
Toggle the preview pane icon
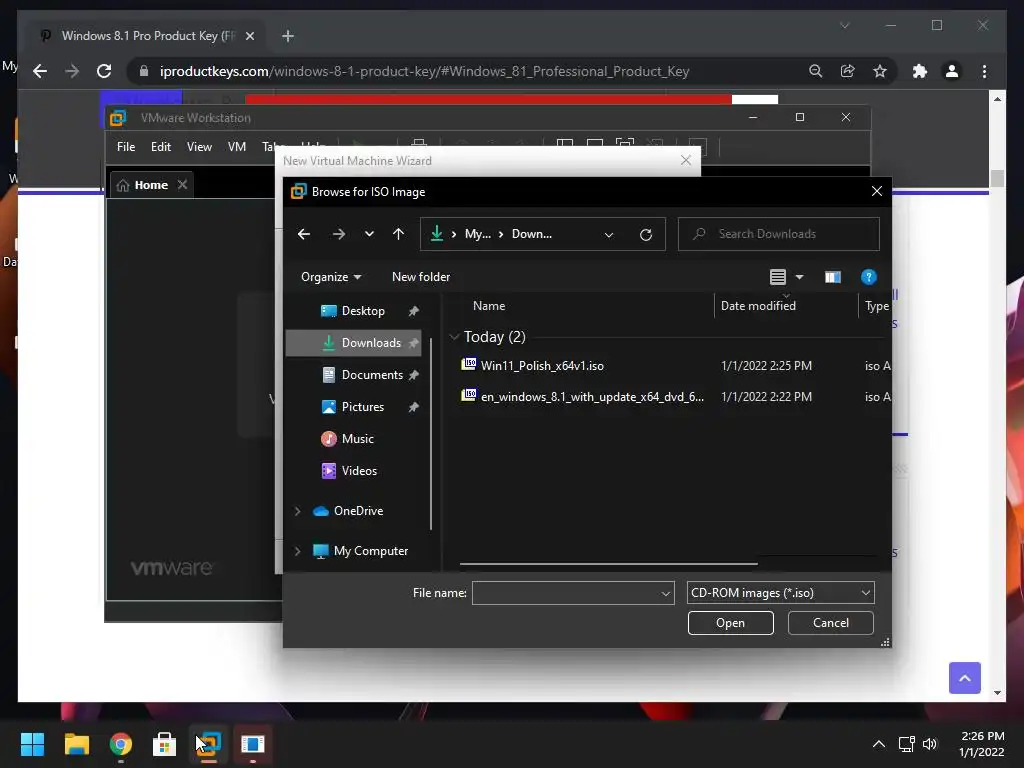(x=833, y=277)
